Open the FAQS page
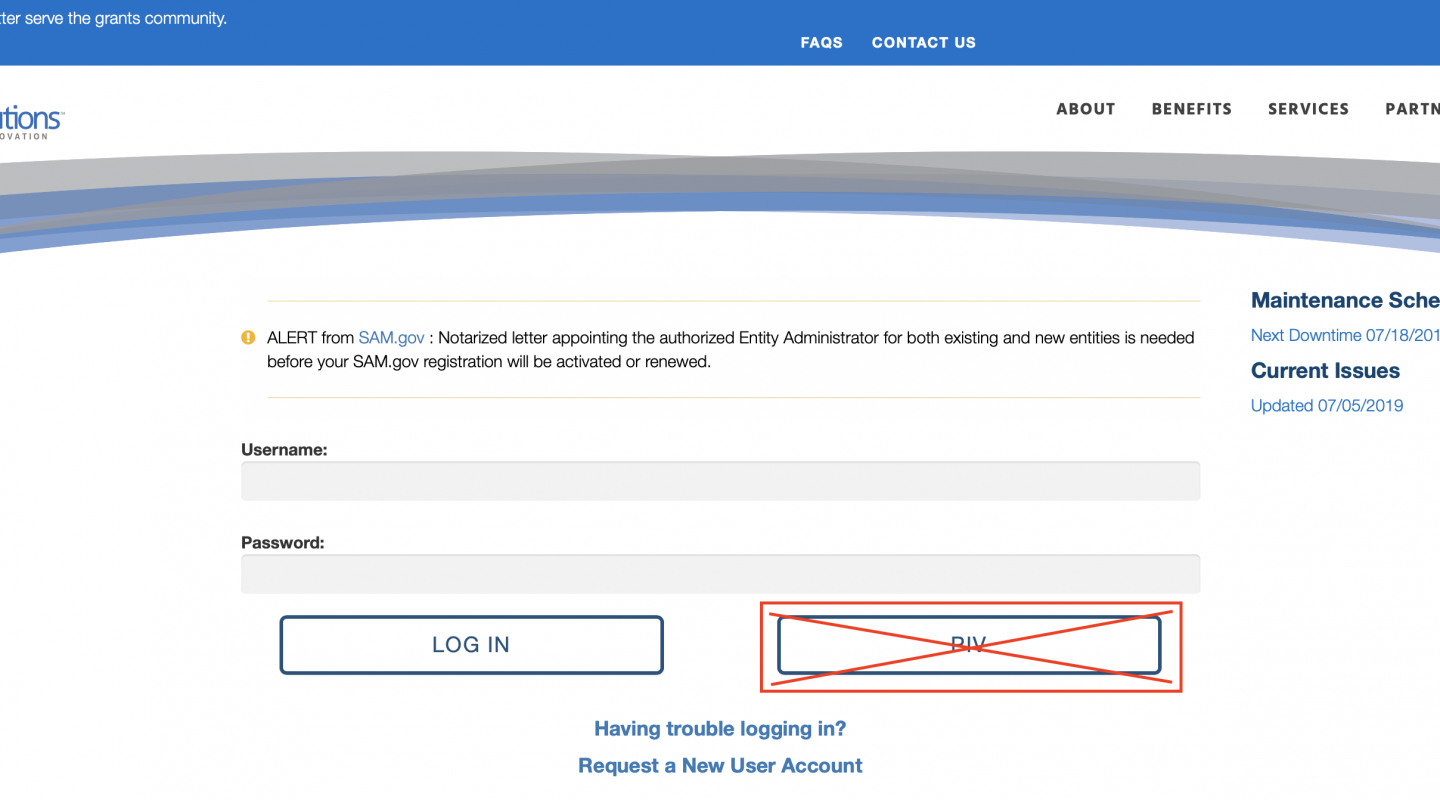The image size is (1440, 800). pos(821,42)
